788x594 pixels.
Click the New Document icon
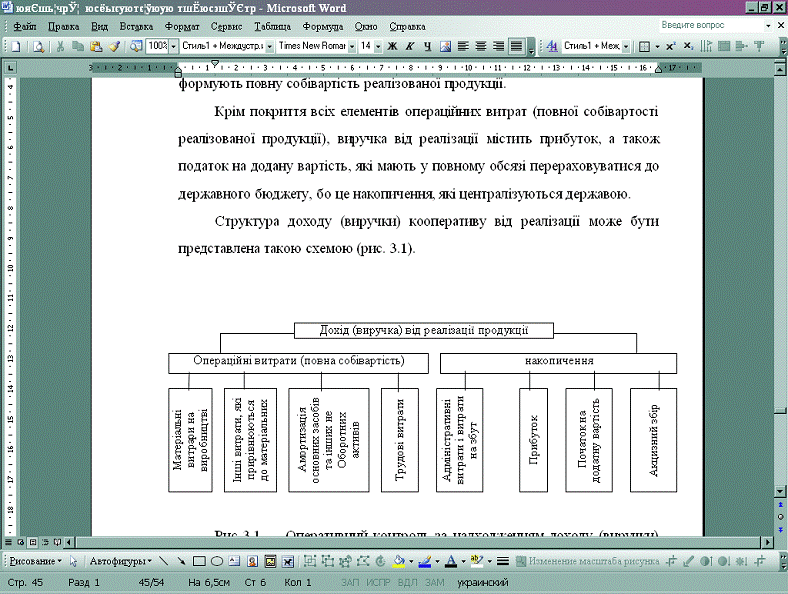(20, 46)
